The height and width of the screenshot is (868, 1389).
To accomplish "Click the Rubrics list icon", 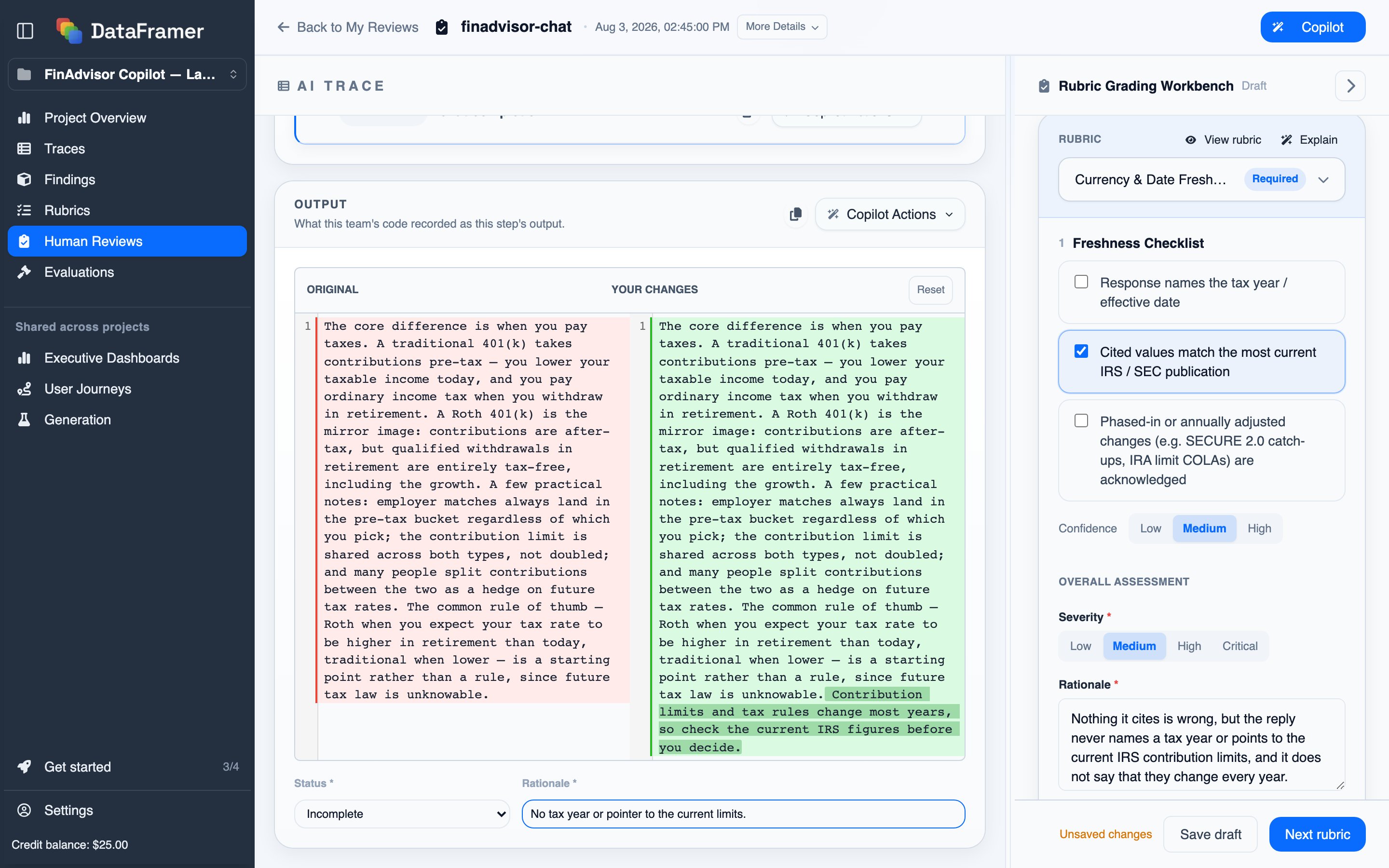I will pos(24,210).
